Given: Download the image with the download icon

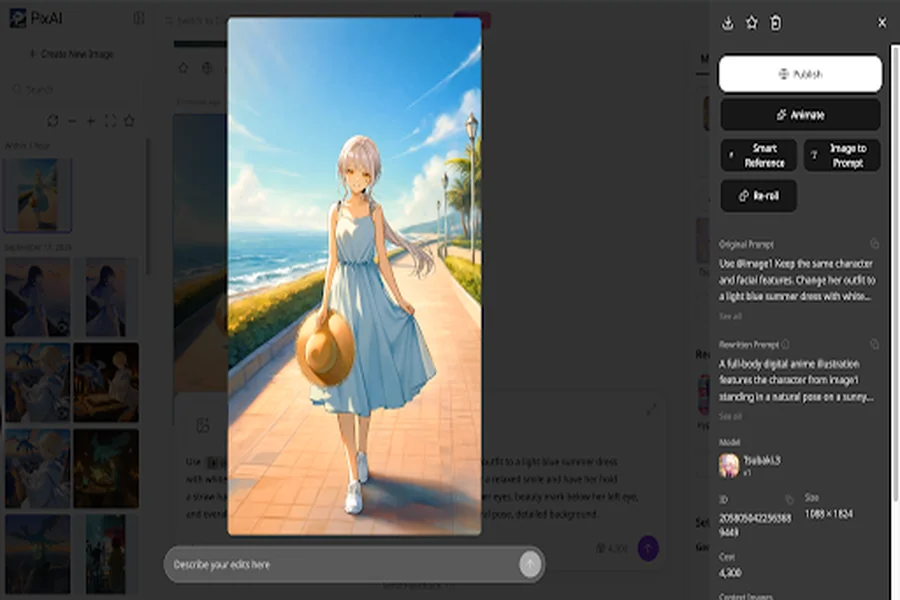Looking at the screenshot, I should [728, 23].
